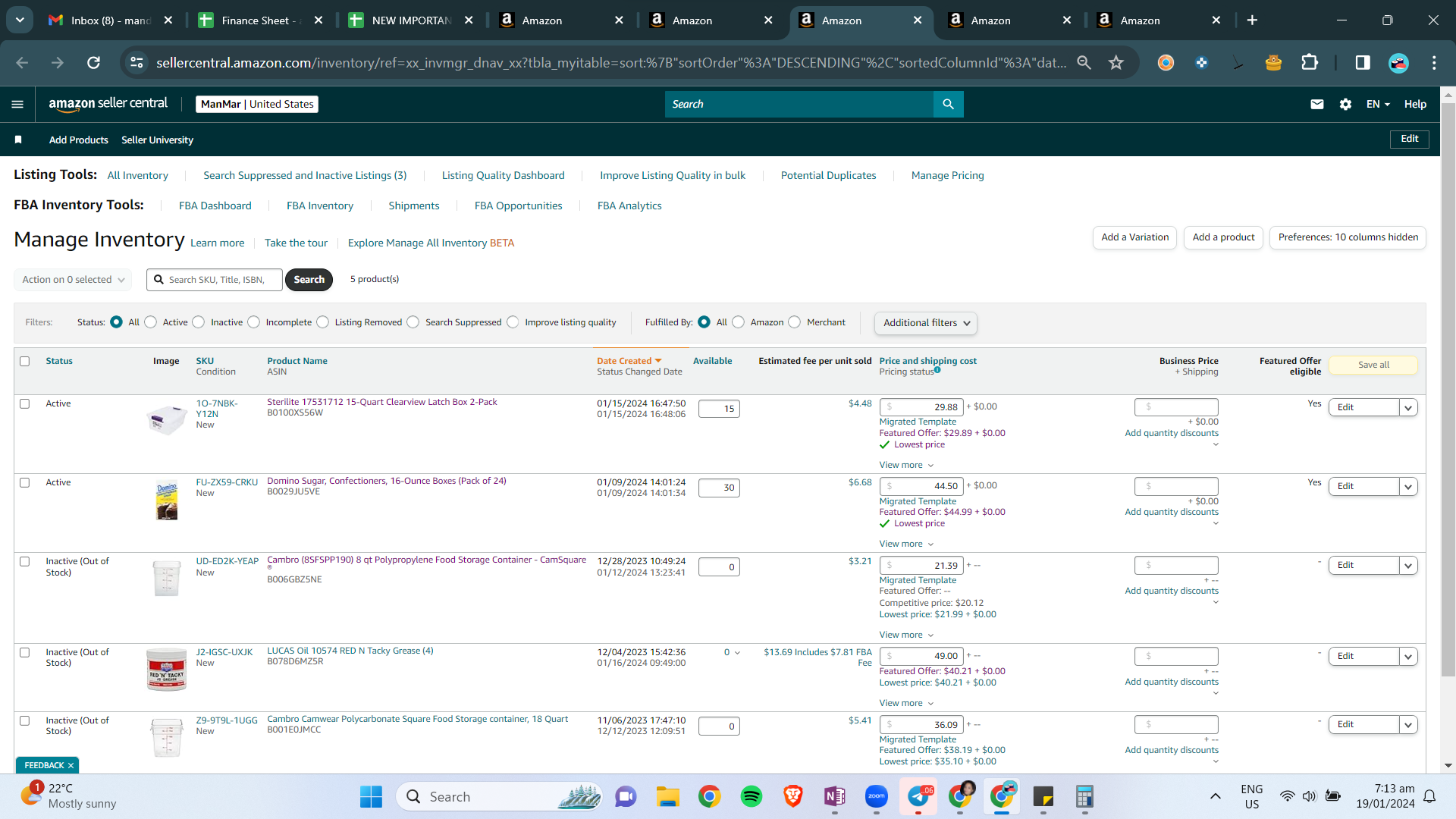Open Zoom from the taskbar

876,796
